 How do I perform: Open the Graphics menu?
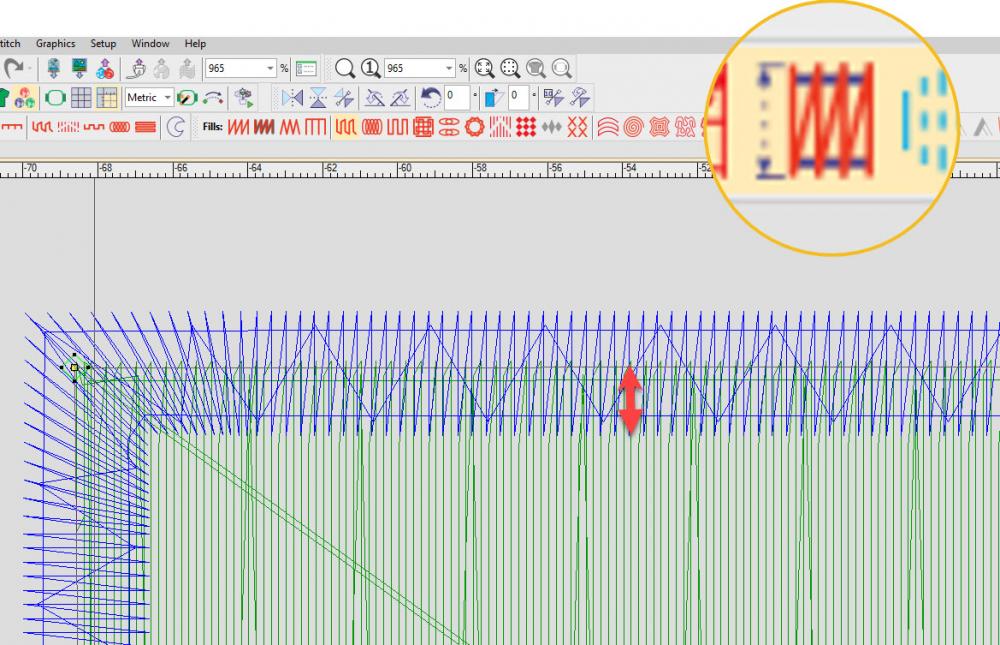[x=55, y=44]
